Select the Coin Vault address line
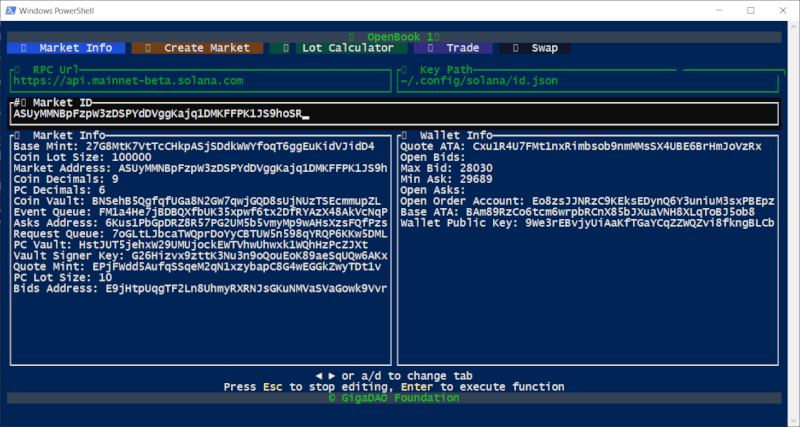 197,201
